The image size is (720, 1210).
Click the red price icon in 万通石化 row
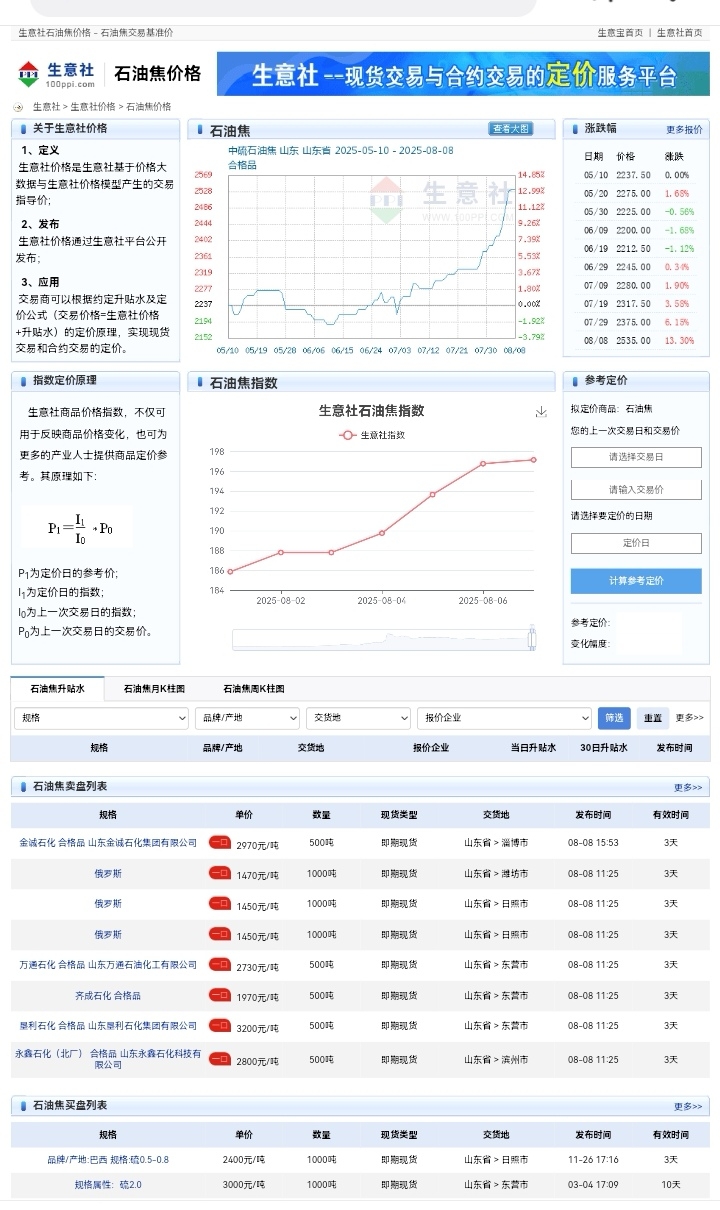tap(219, 965)
